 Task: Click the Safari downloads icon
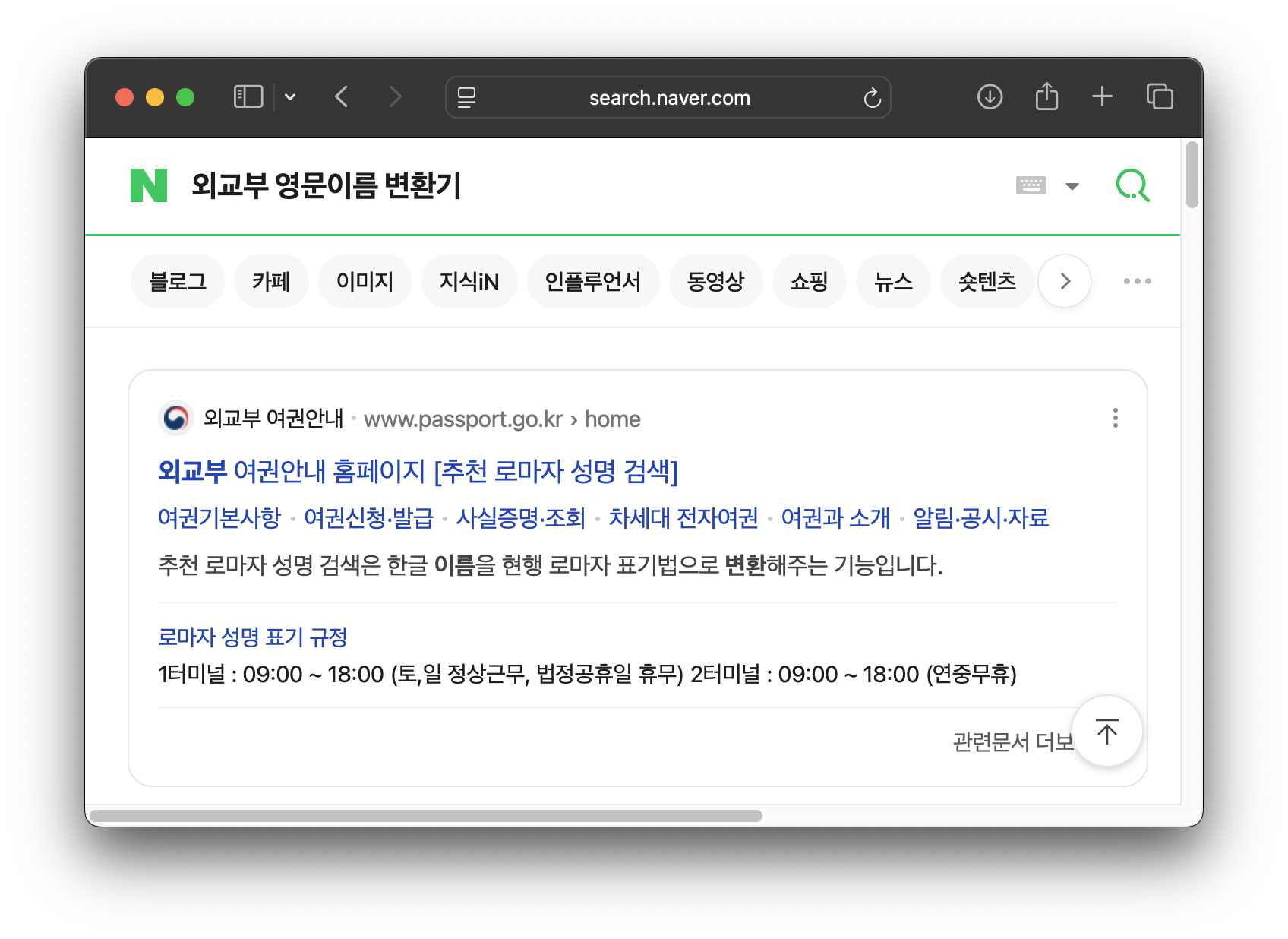point(990,97)
